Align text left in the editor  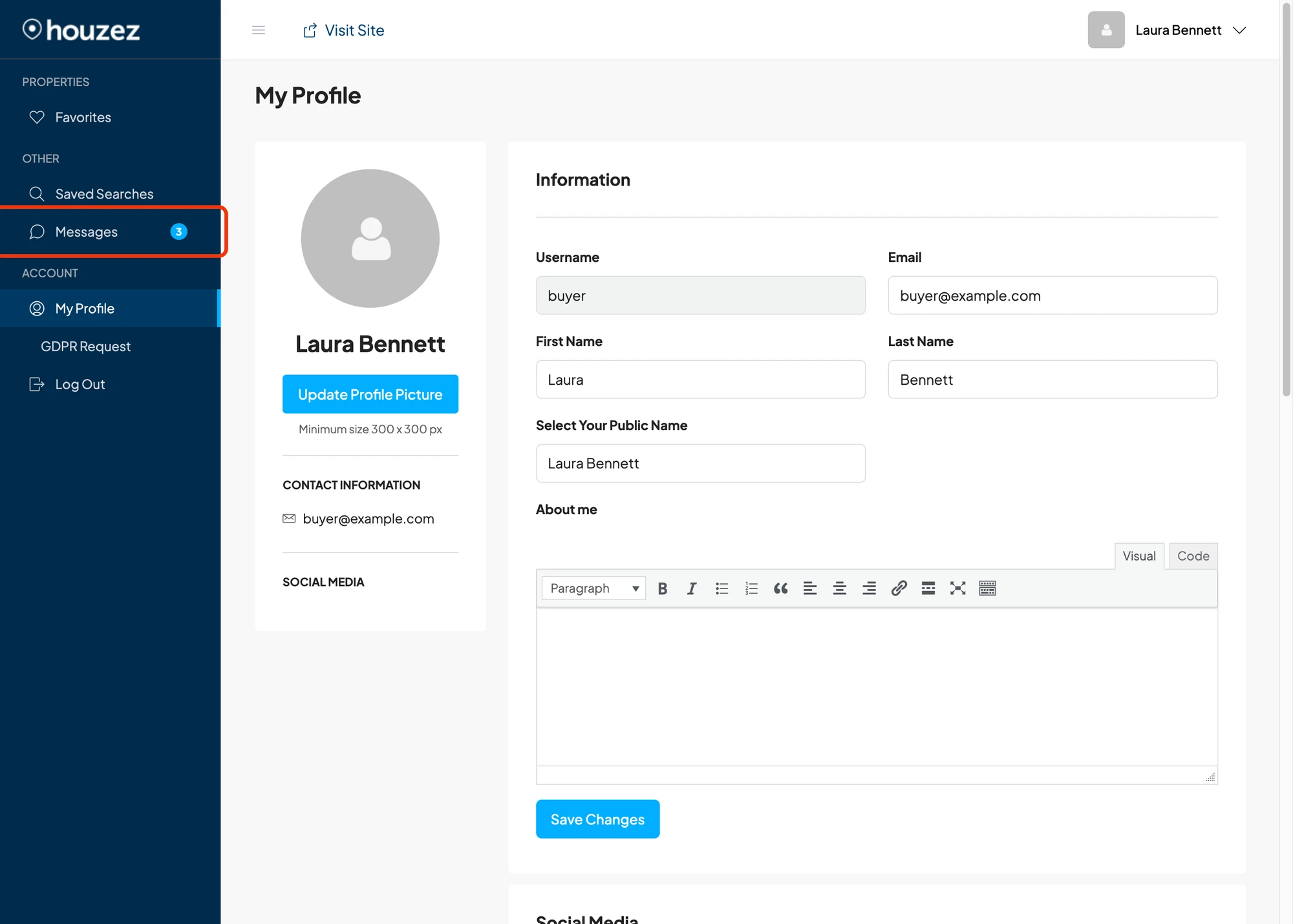810,588
